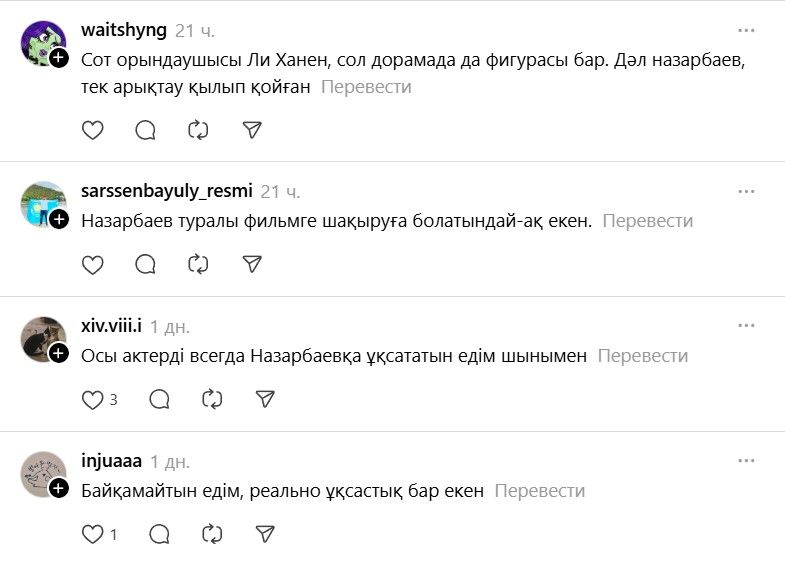Open sarssenbayuly_resmi's profile via username
Viewport: 785px width, 566px height.
166,191
